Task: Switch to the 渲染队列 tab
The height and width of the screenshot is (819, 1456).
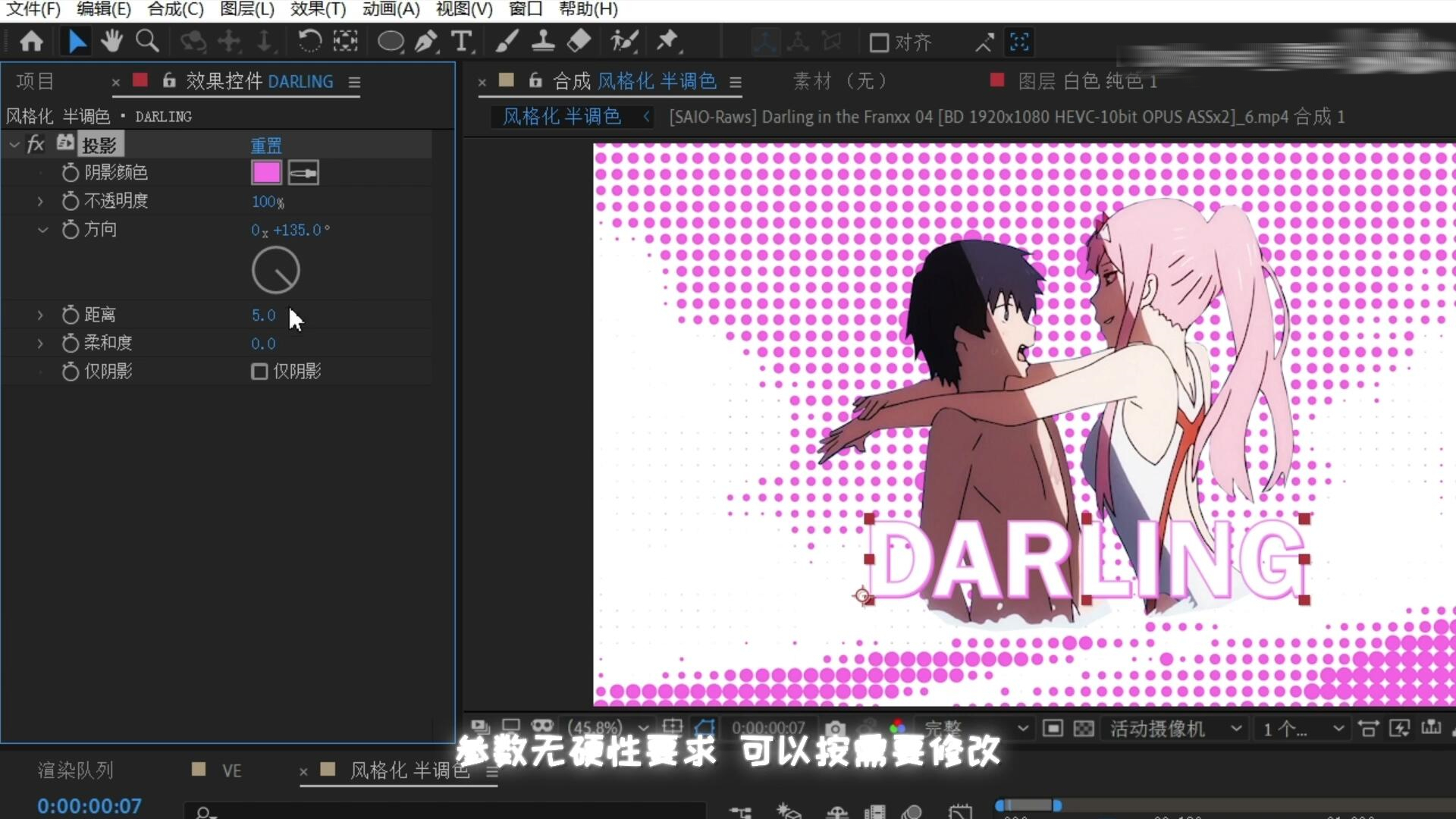Action: tap(75, 770)
